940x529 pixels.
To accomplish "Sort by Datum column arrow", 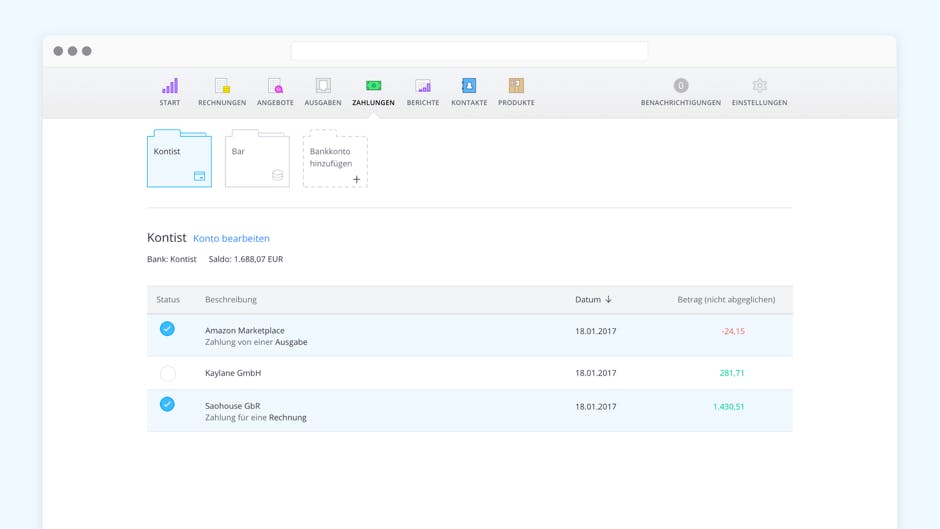I will pyautogui.click(x=608, y=299).
